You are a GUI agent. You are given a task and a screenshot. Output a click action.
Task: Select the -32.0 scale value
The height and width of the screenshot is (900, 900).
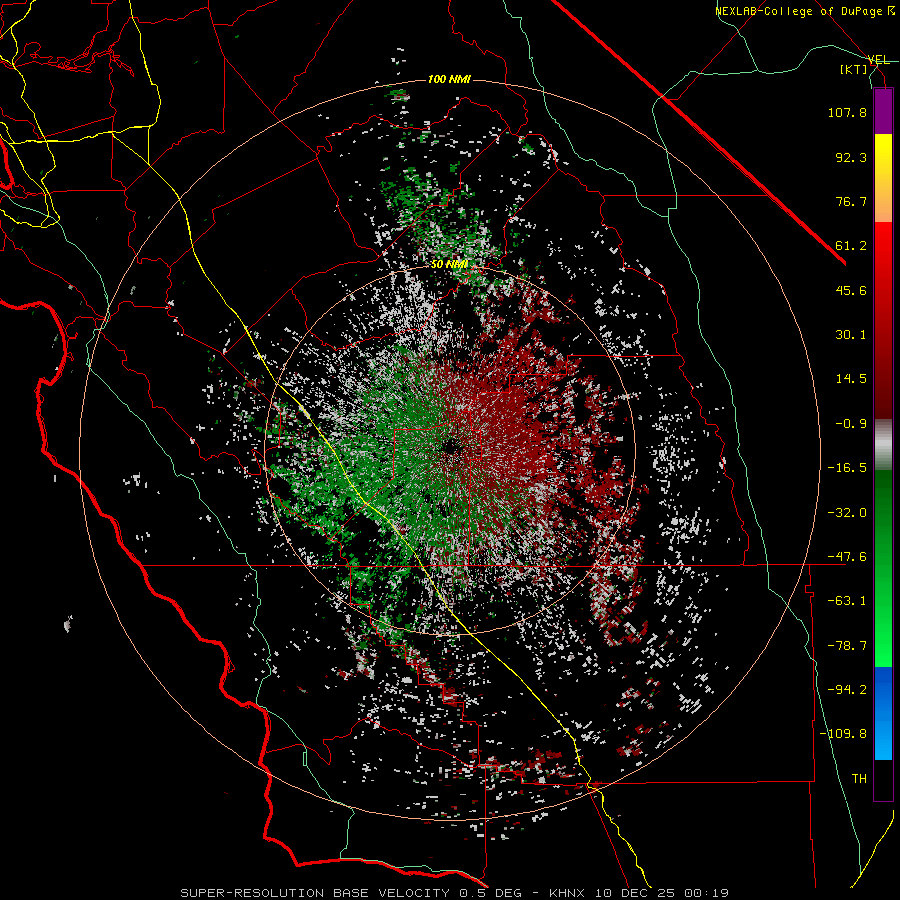pos(847,513)
